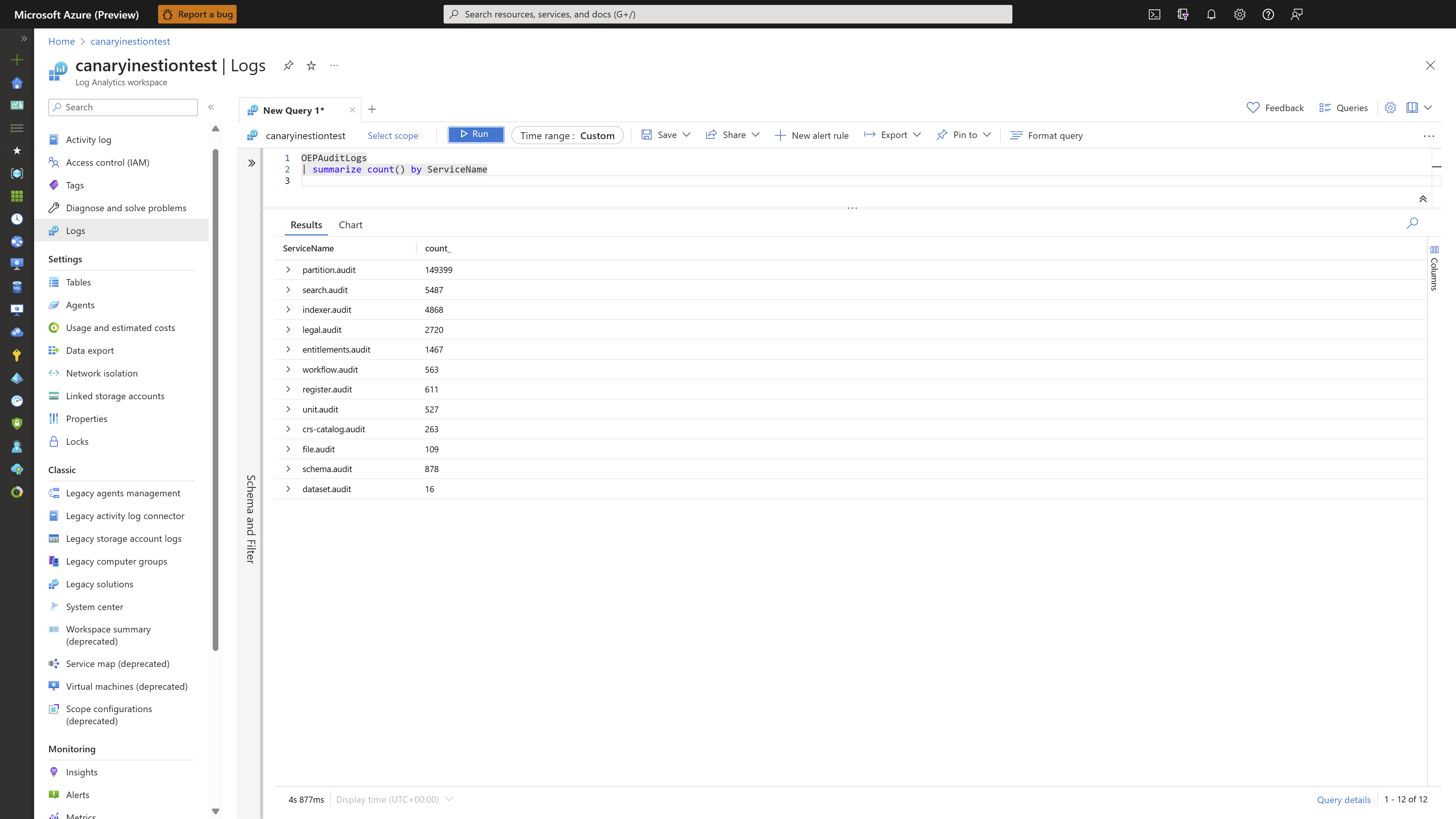Open the Help question mark icon
The width and height of the screenshot is (1456, 819).
pyautogui.click(x=1268, y=14)
